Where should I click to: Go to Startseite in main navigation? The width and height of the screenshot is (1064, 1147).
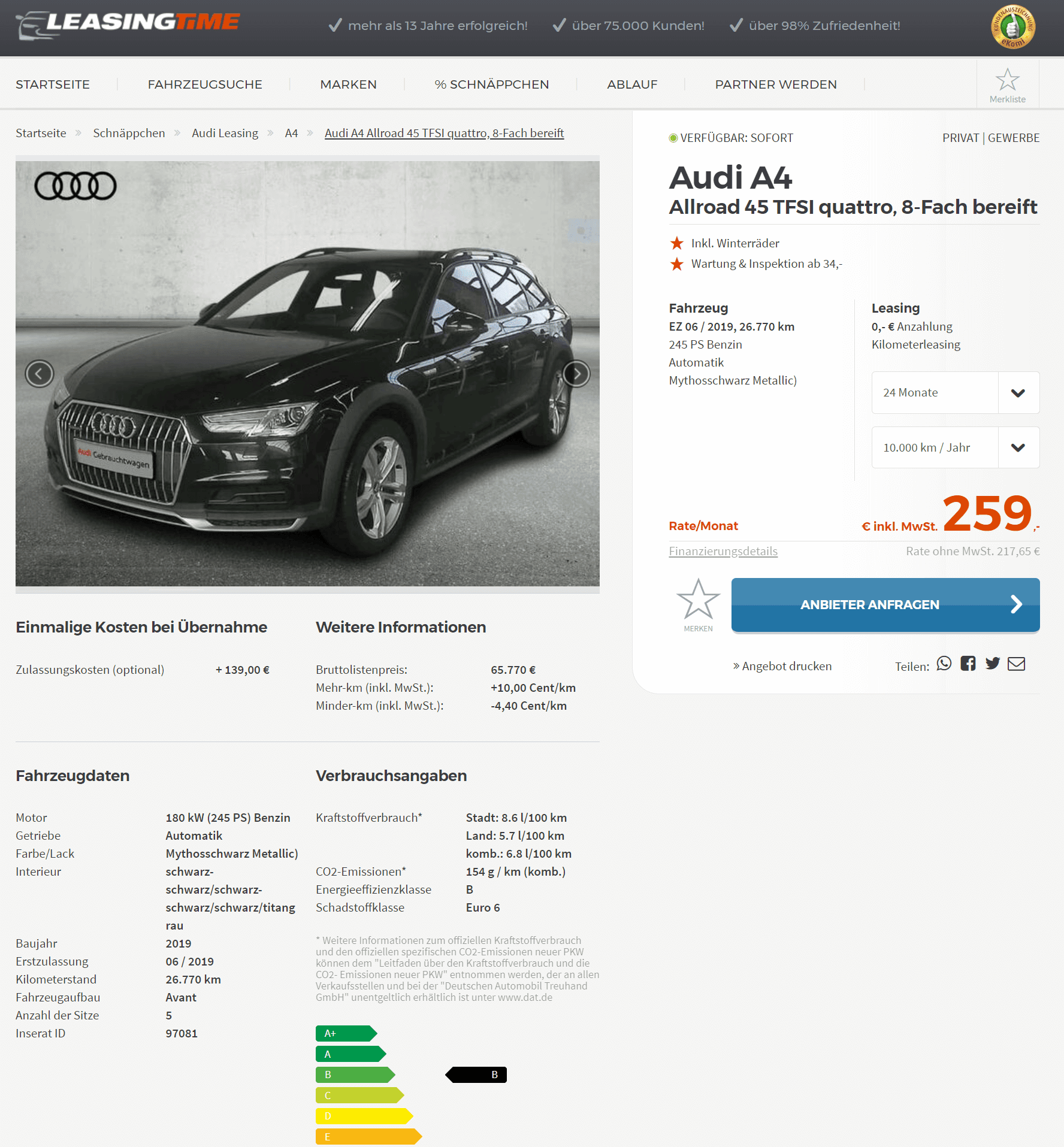pos(53,84)
